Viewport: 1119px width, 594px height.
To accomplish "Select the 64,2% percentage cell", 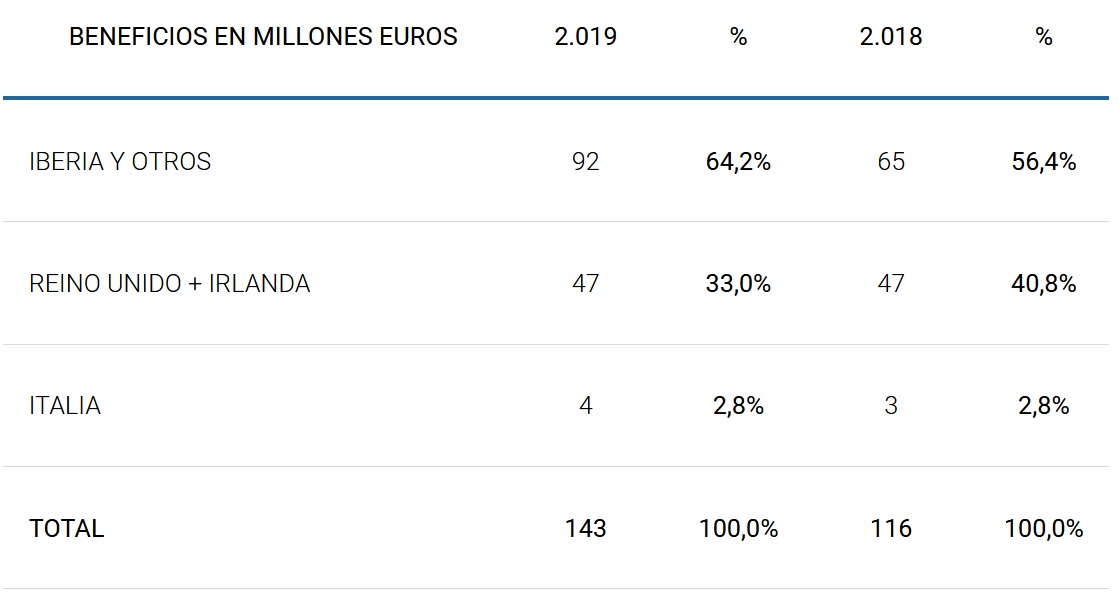I will pyautogui.click(x=738, y=162).
